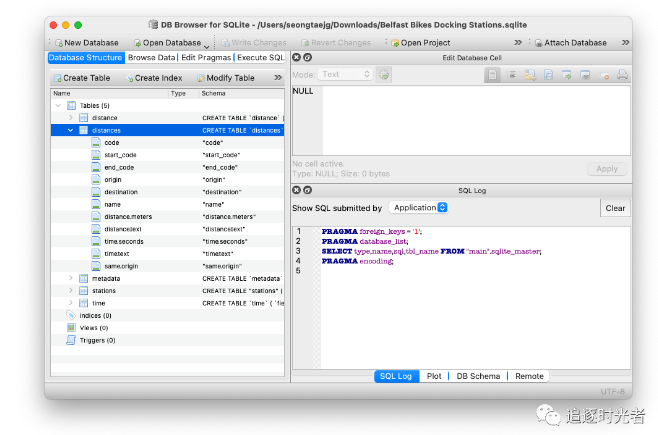
Task: Open the Execute SQL tab
Action: (261, 57)
